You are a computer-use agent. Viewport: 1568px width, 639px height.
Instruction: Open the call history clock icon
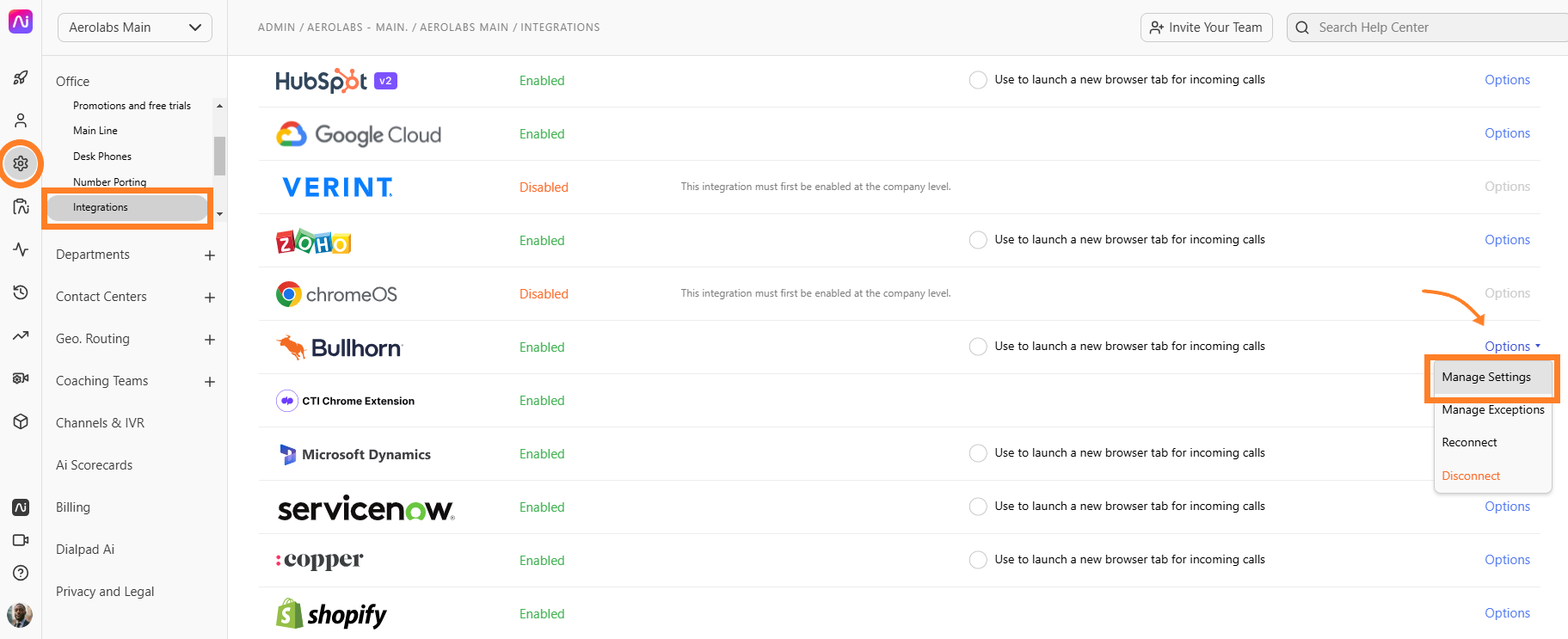click(x=21, y=292)
